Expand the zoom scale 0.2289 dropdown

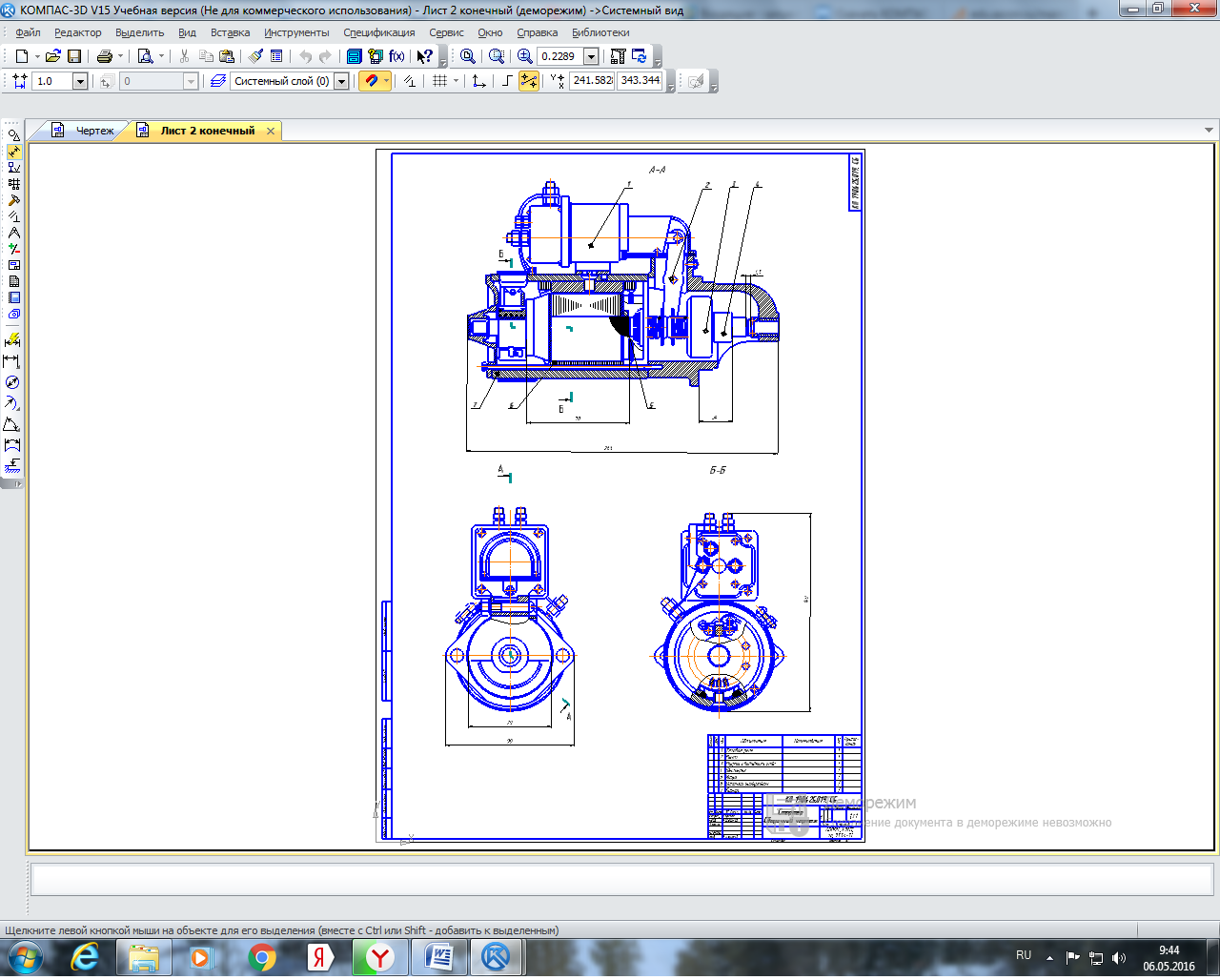591,56
